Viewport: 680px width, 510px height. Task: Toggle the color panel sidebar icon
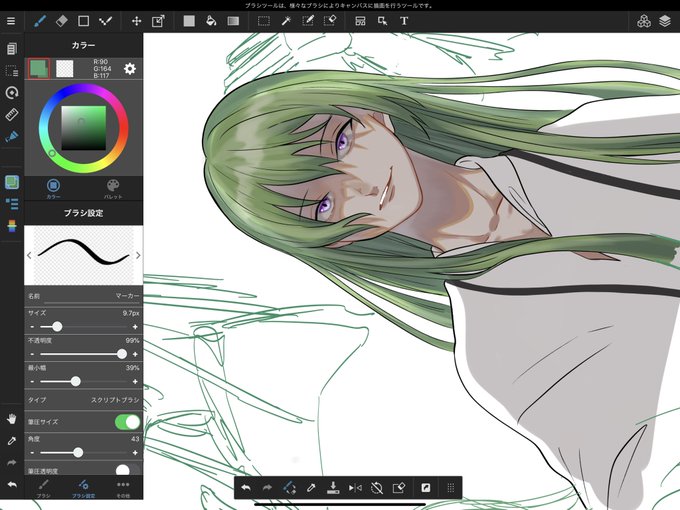(x=12, y=182)
